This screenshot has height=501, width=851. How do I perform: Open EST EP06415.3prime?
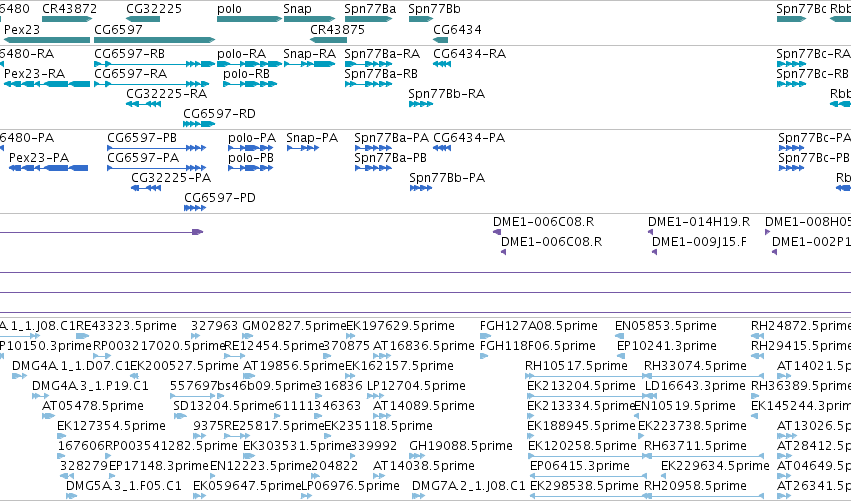click(588, 477)
